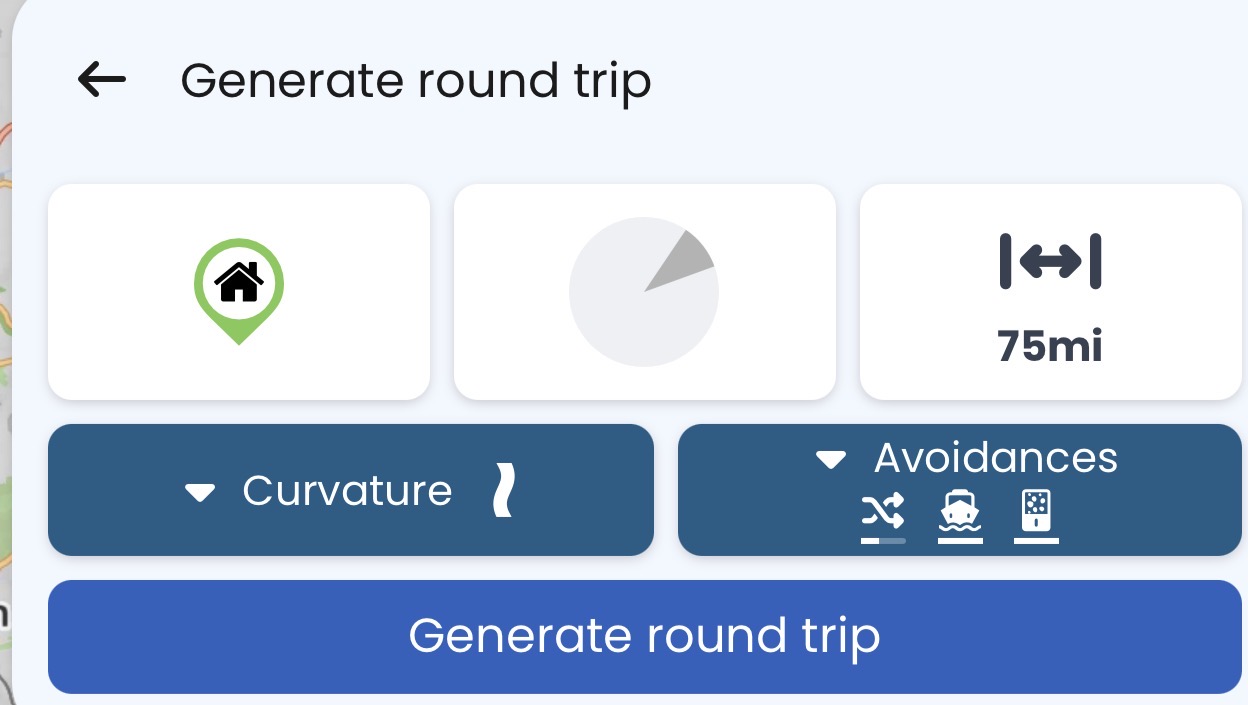
Task: Click the distance width arrows icon
Action: [x=1050, y=262]
